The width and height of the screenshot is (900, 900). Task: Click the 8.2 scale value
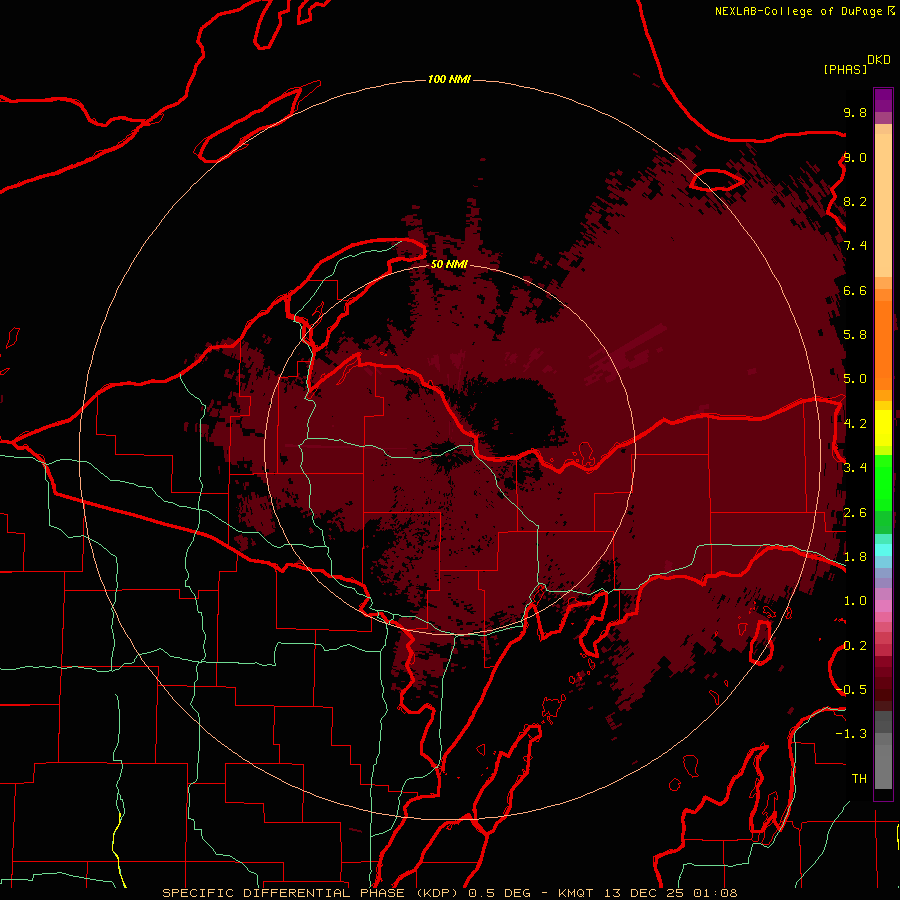[855, 201]
